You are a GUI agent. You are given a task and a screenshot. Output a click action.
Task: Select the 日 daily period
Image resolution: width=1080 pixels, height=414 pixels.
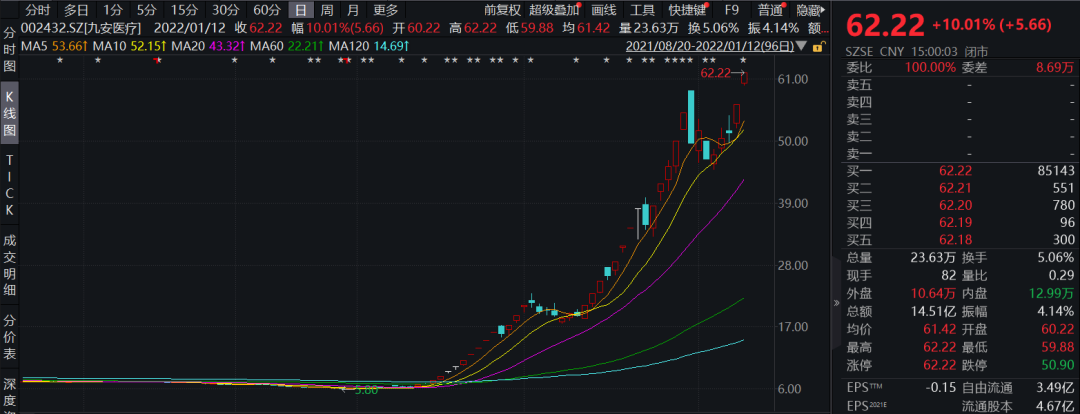point(300,10)
